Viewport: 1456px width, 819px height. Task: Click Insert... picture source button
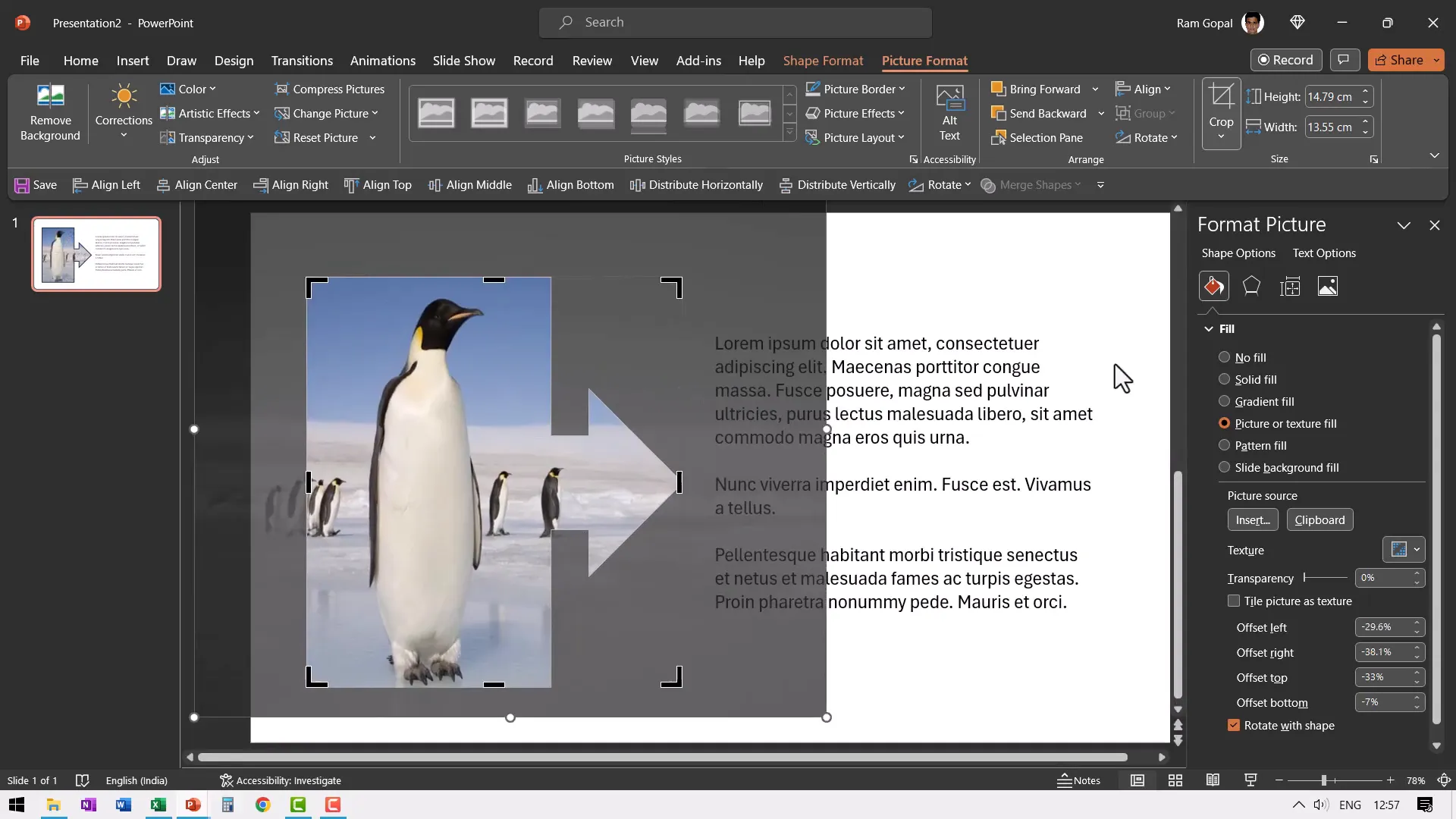point(1253,519)
